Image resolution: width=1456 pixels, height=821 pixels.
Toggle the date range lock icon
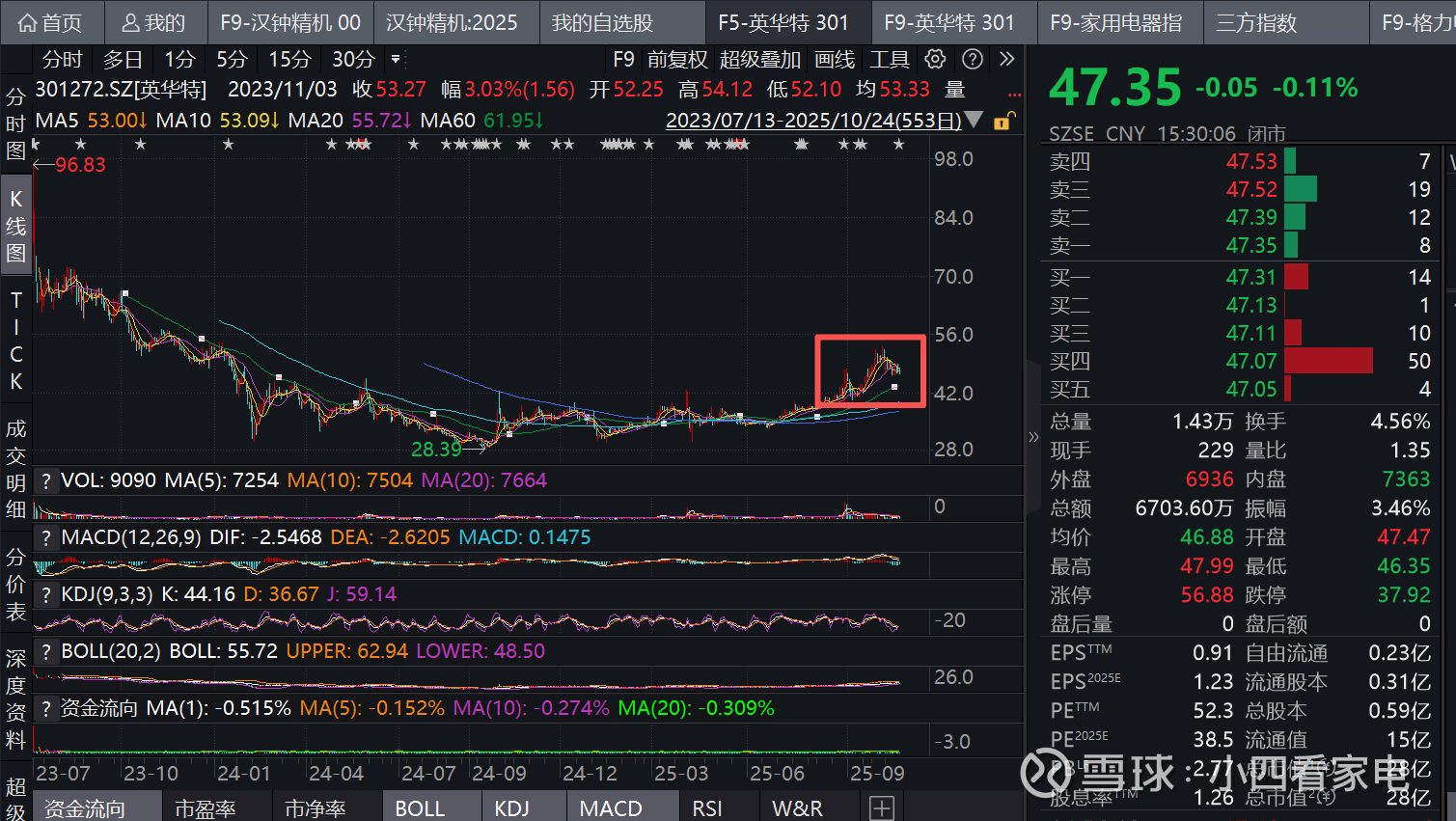[1003, 121]
